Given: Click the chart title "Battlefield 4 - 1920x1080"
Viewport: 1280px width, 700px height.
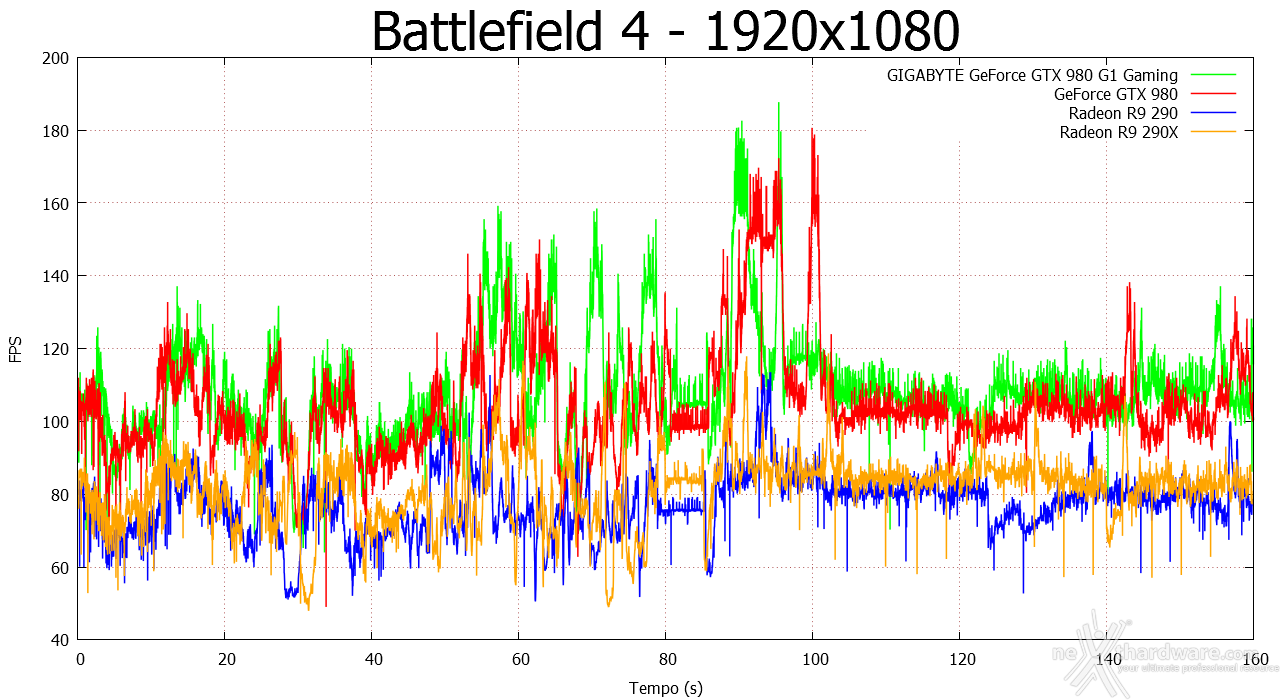Looking at the screenshot, I should click(x=666, y=31).
